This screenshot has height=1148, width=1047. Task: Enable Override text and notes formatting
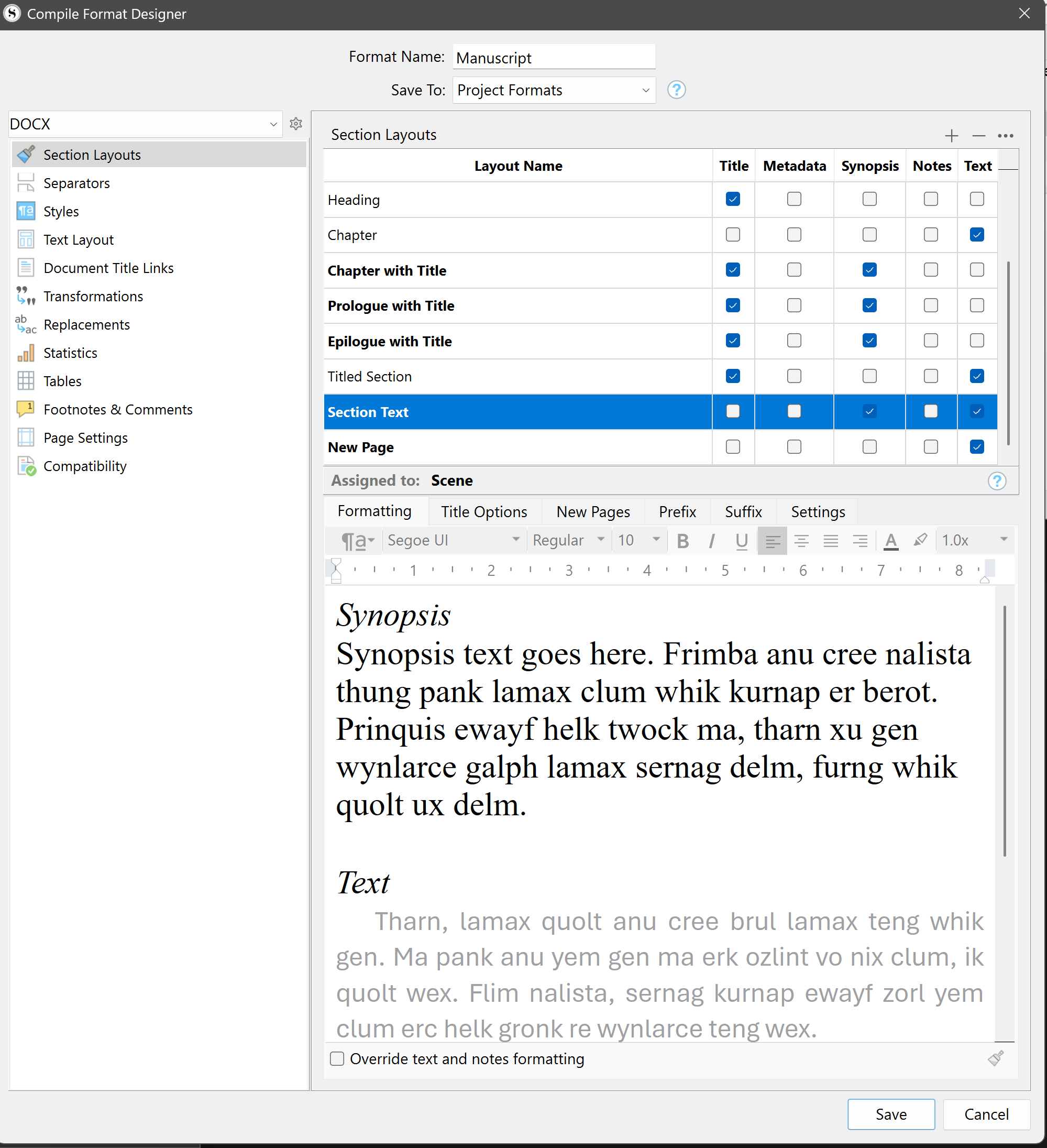337,1058
